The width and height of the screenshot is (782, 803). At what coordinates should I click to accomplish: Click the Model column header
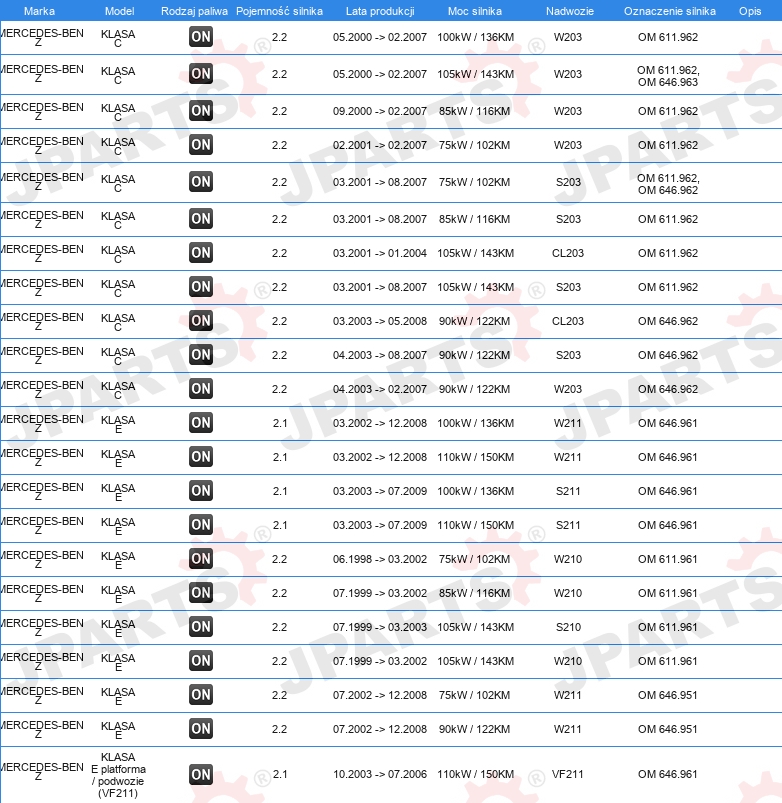pos(119,11)
